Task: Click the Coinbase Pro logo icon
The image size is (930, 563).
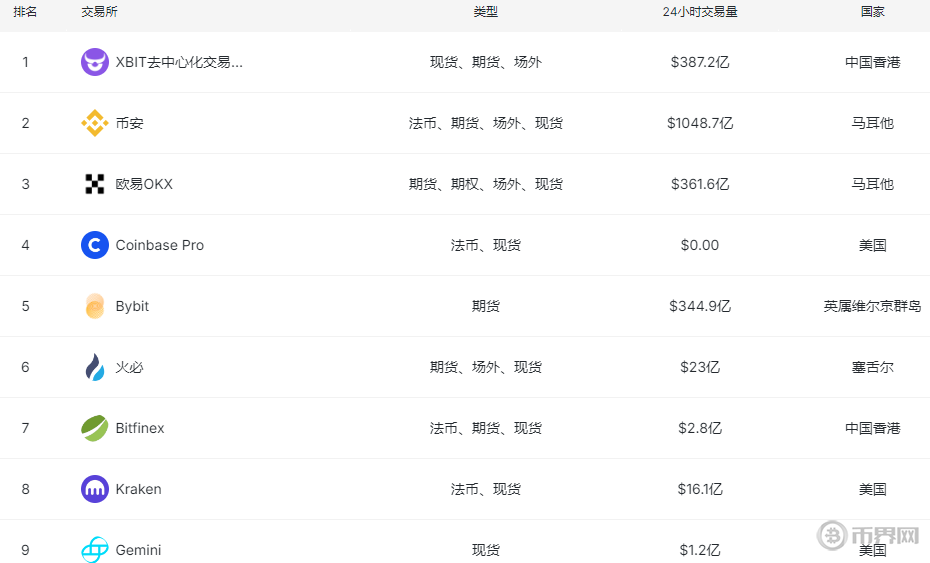Action: 95,245
